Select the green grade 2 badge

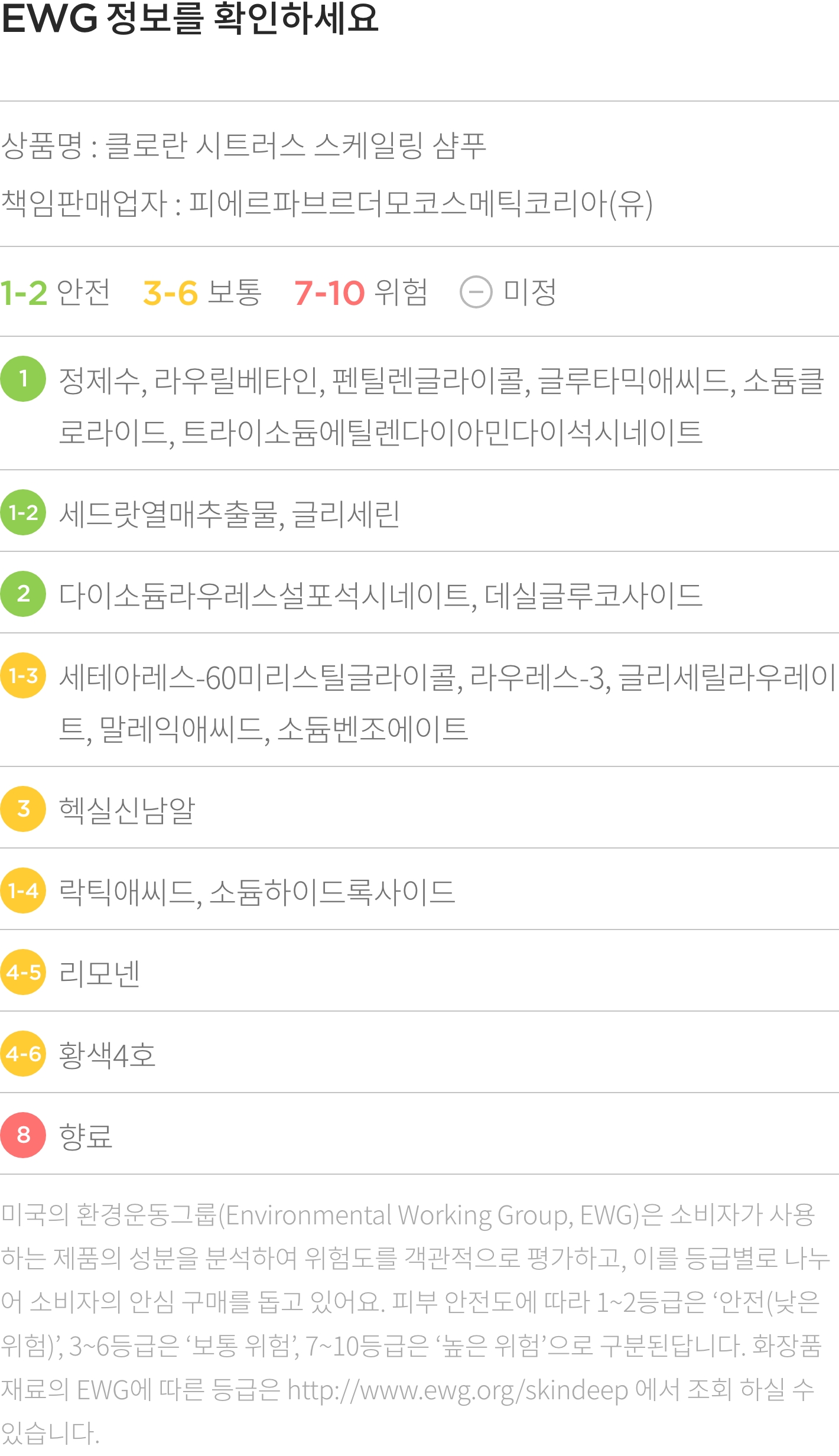coord(23,594)
